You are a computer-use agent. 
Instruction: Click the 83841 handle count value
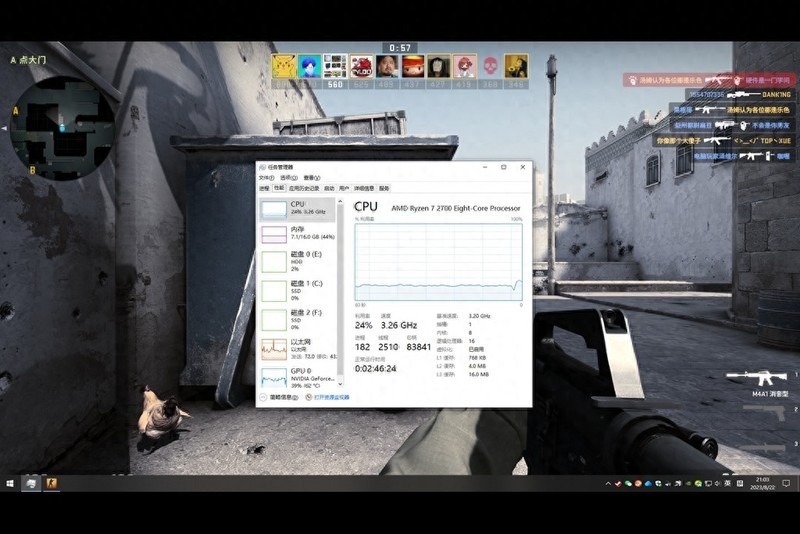pyautogui.click(x=418, y=347)
